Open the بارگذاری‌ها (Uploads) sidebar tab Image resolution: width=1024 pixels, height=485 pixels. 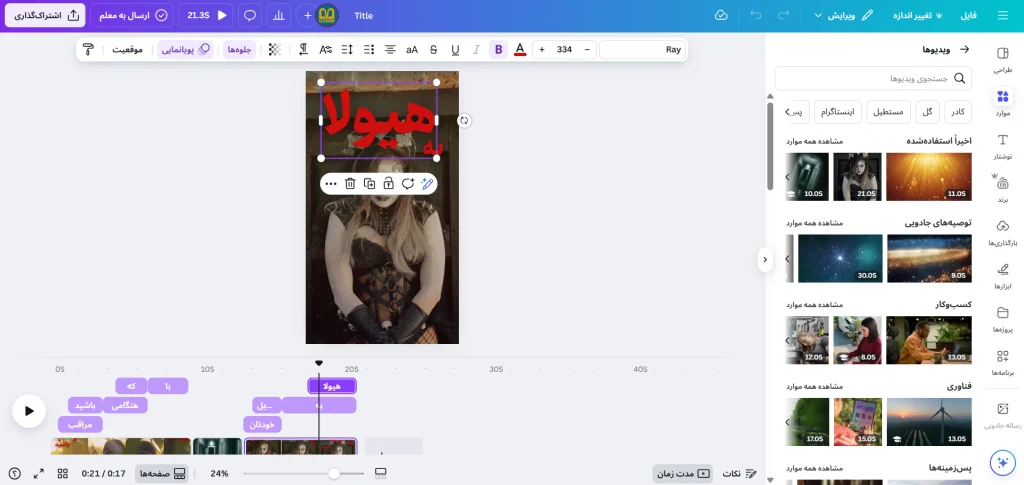click(x=1002, y=232)
